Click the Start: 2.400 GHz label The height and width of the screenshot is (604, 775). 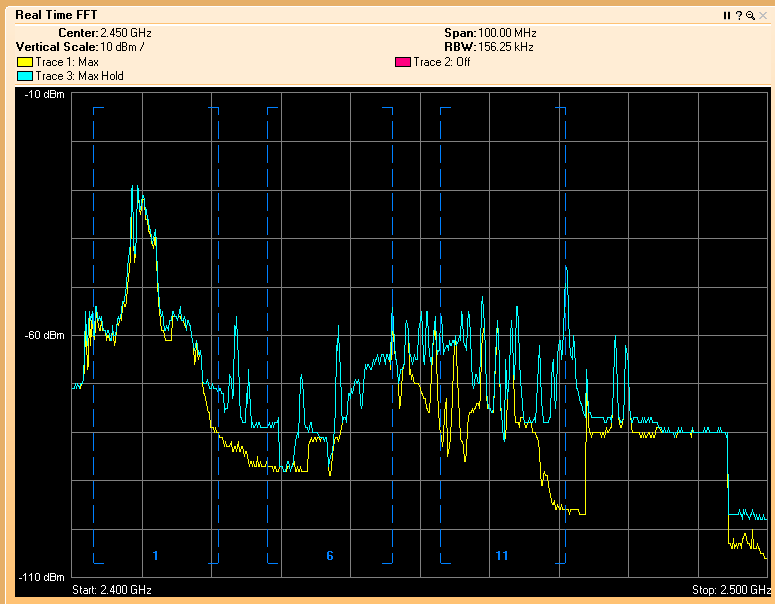112,590
